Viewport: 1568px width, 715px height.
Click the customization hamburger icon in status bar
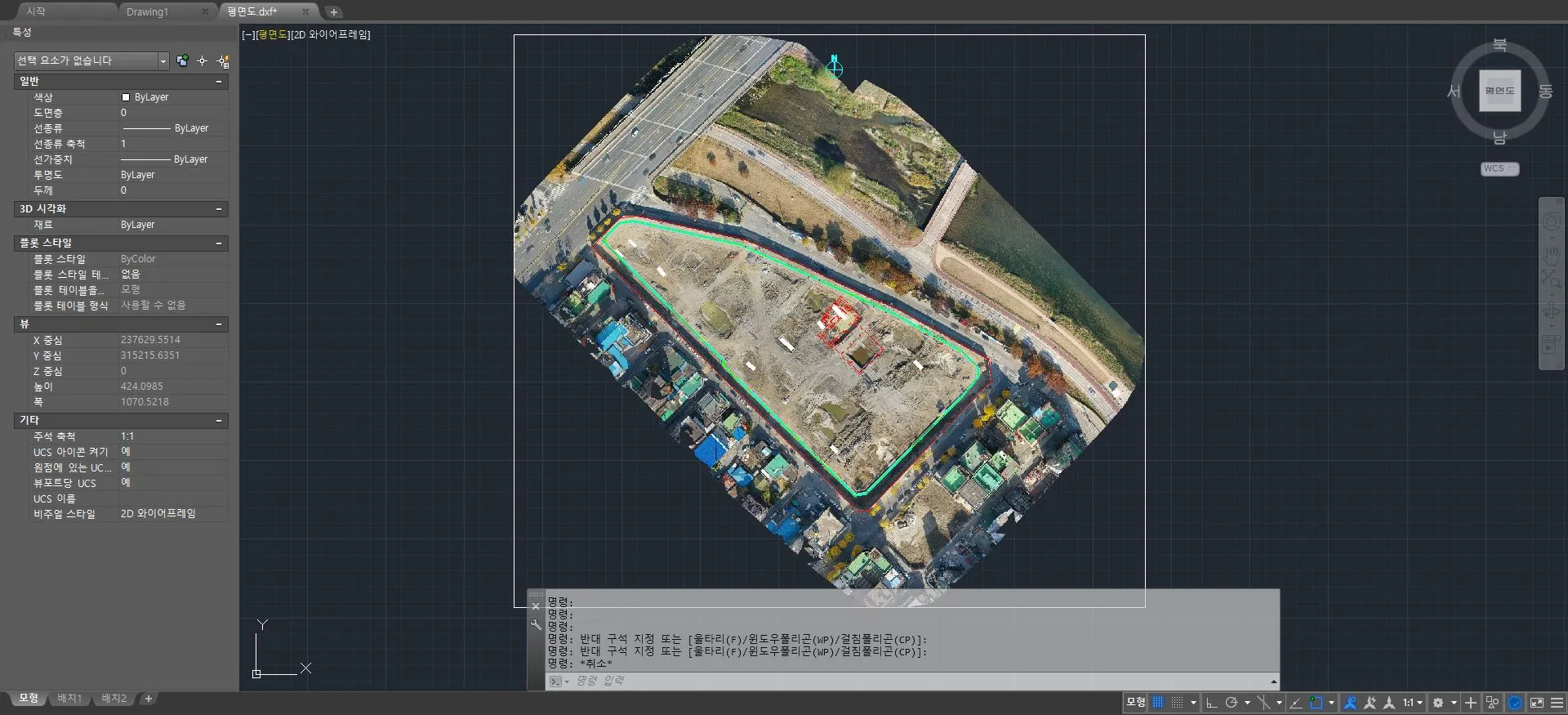(1557, 703)
